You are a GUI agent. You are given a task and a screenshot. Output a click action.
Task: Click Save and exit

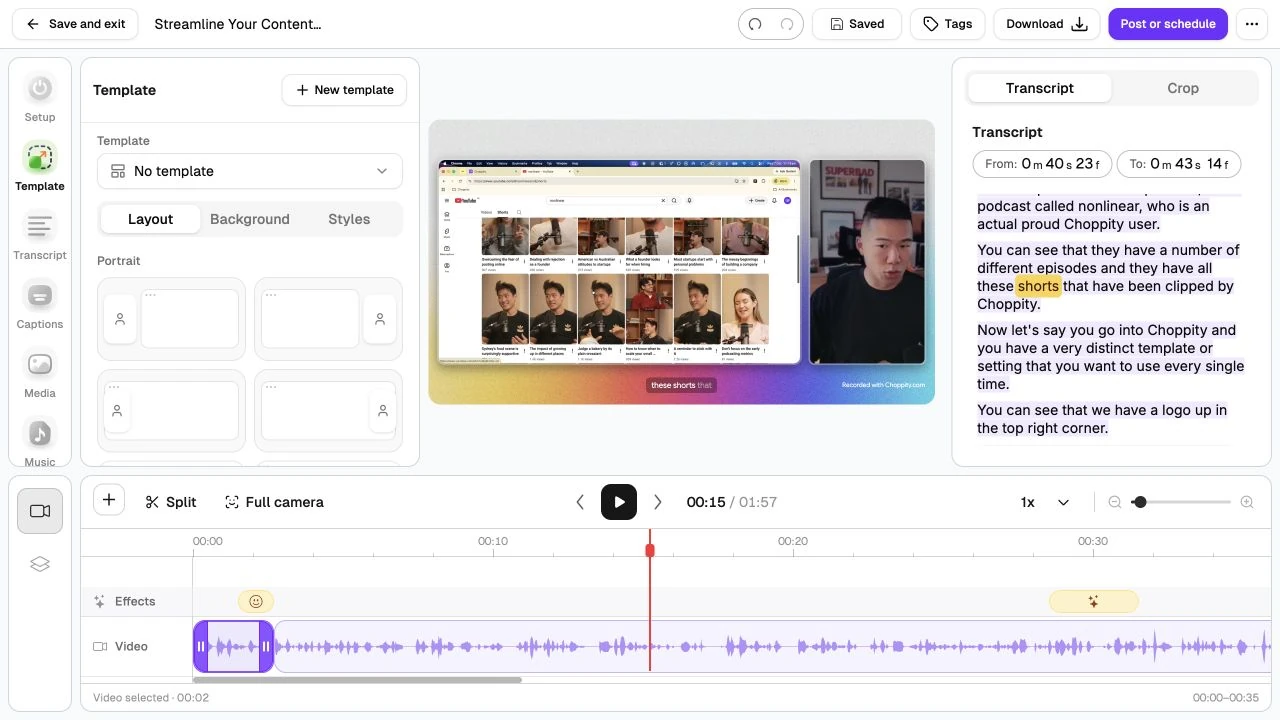[76, 24]
